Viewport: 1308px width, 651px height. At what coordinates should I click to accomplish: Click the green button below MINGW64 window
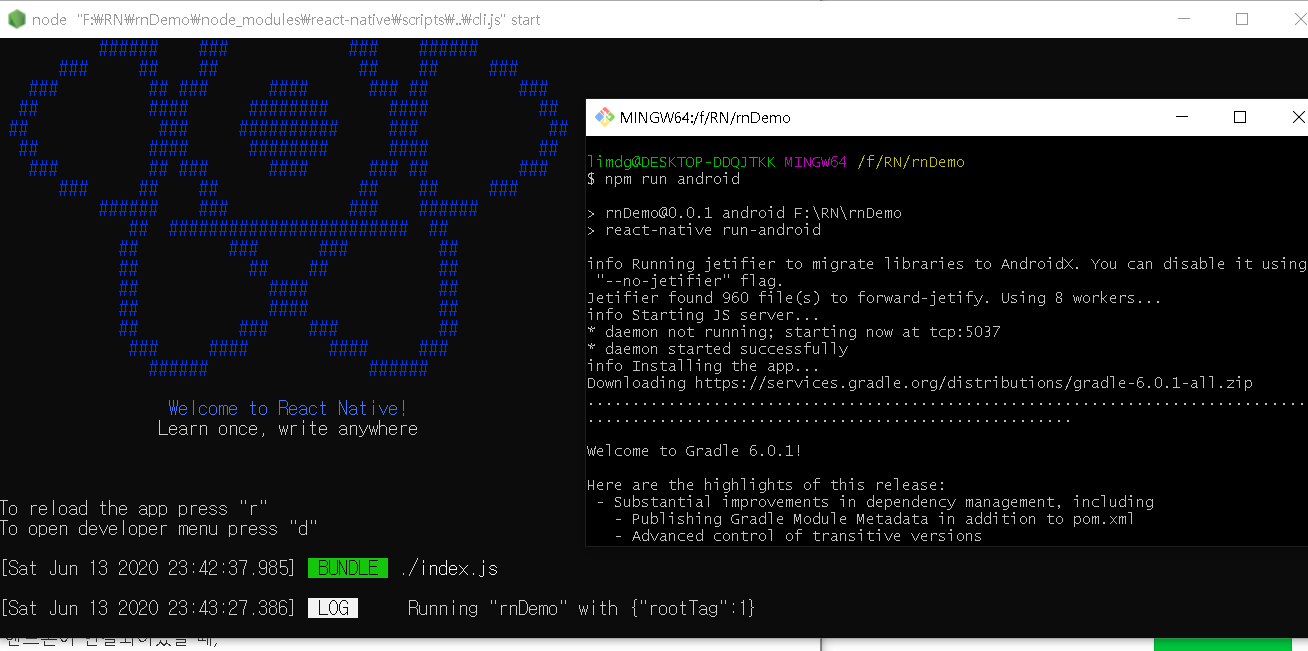click(x=1222, y=643)
